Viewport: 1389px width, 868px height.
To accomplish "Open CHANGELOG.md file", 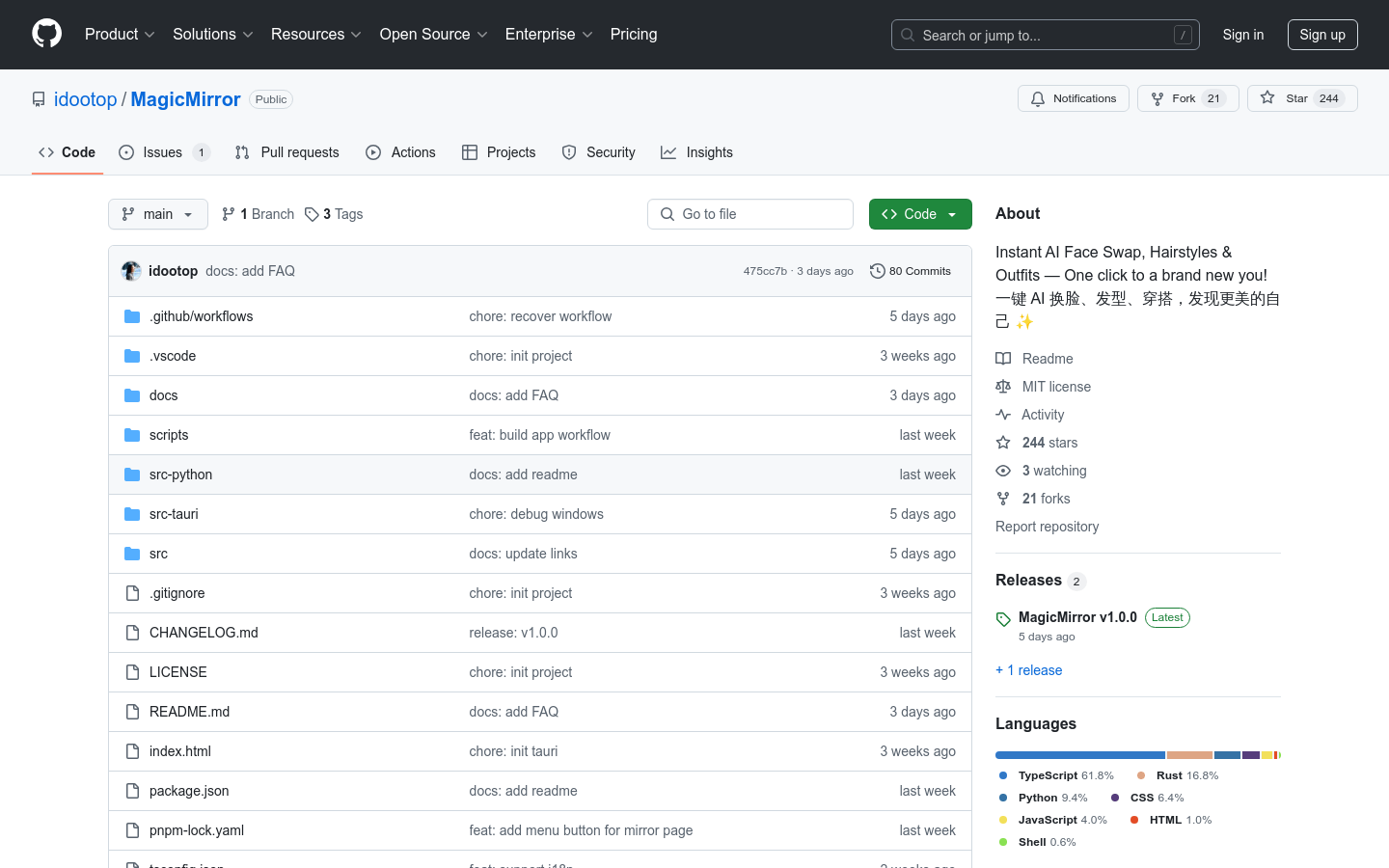I will (x=204, y=633).
